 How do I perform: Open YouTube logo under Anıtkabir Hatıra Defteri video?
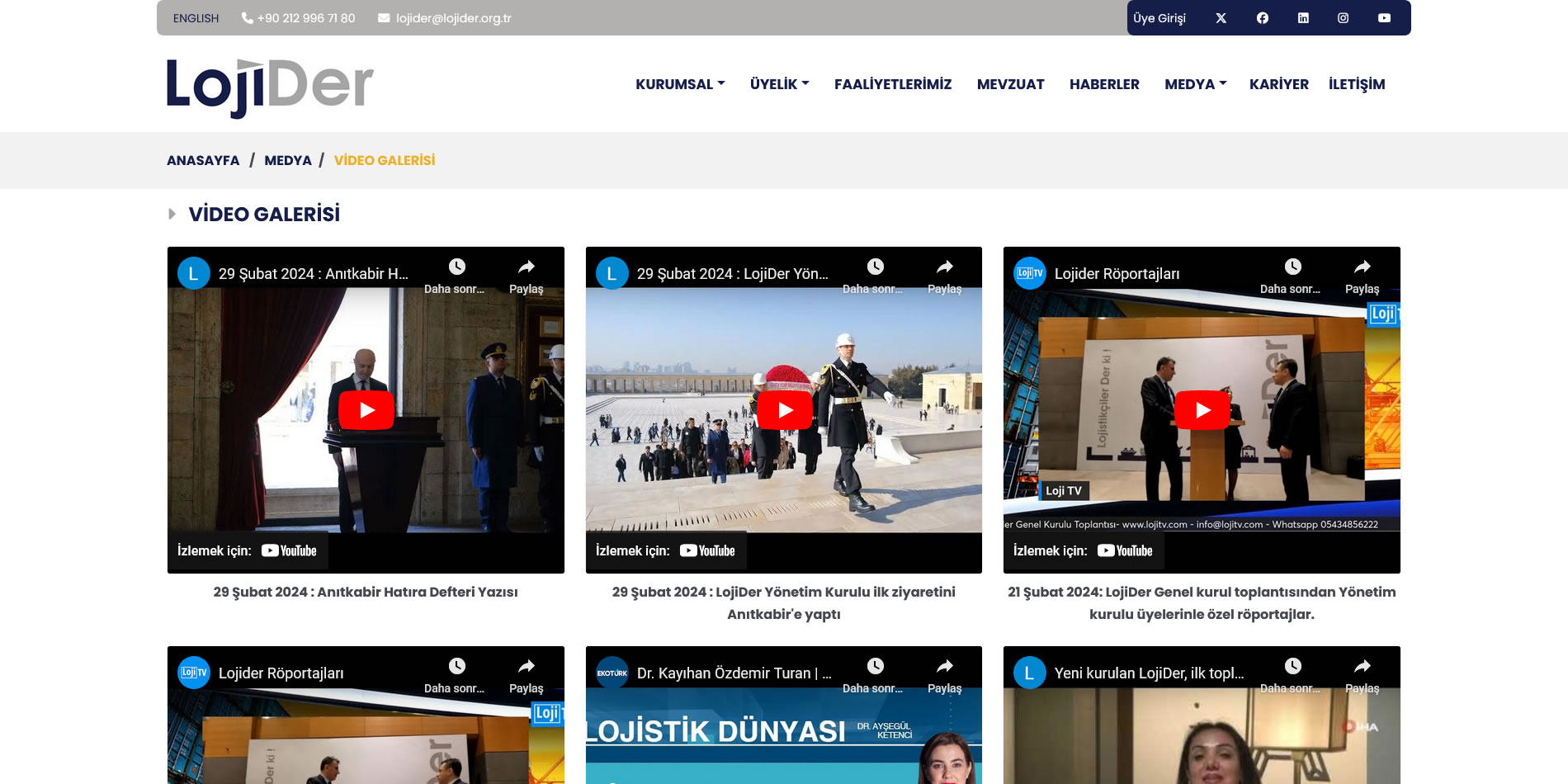click(289, 550)
